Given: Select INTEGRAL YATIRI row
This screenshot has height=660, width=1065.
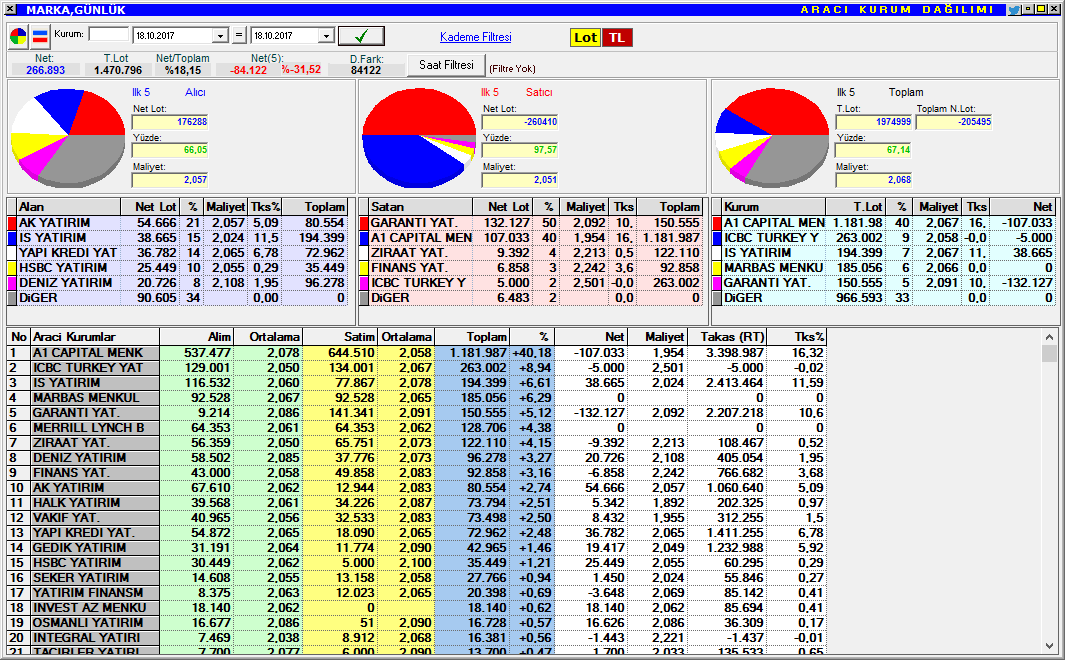Looking at the screenshot, I should point(416,637).
